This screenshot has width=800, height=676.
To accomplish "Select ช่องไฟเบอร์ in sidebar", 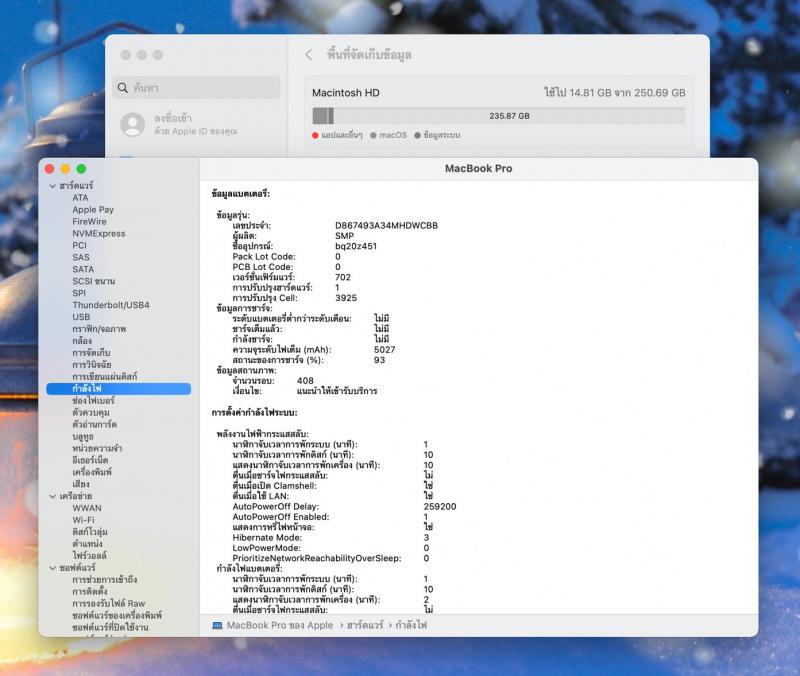I will pos(93,400).
